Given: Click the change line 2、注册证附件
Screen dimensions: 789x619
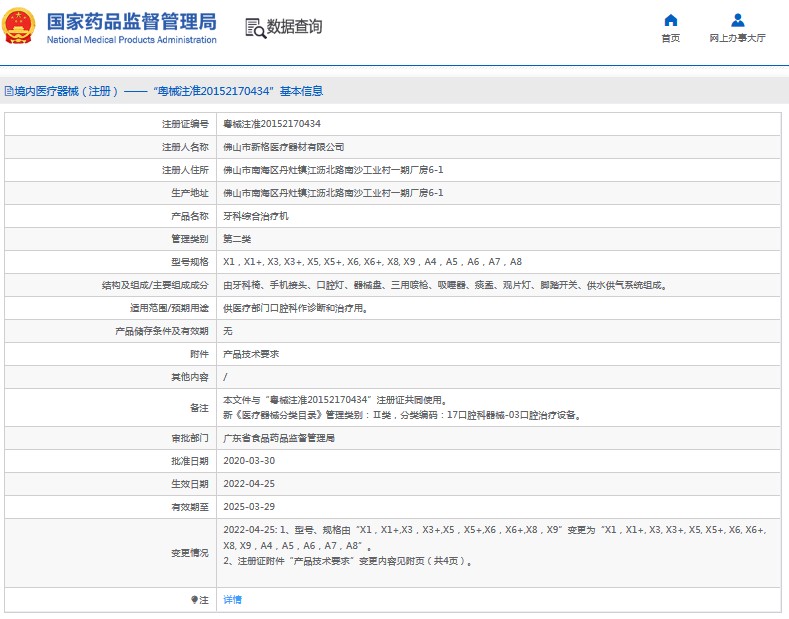Looking at the screenshot, I should [348, 561].
